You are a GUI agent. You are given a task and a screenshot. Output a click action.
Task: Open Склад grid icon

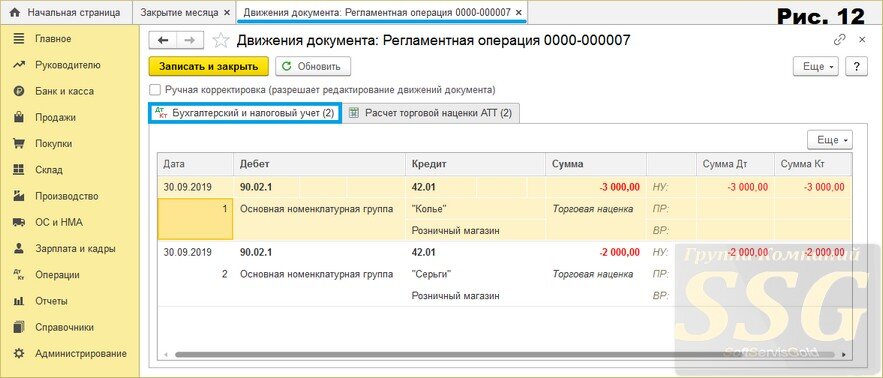(19, 170)
